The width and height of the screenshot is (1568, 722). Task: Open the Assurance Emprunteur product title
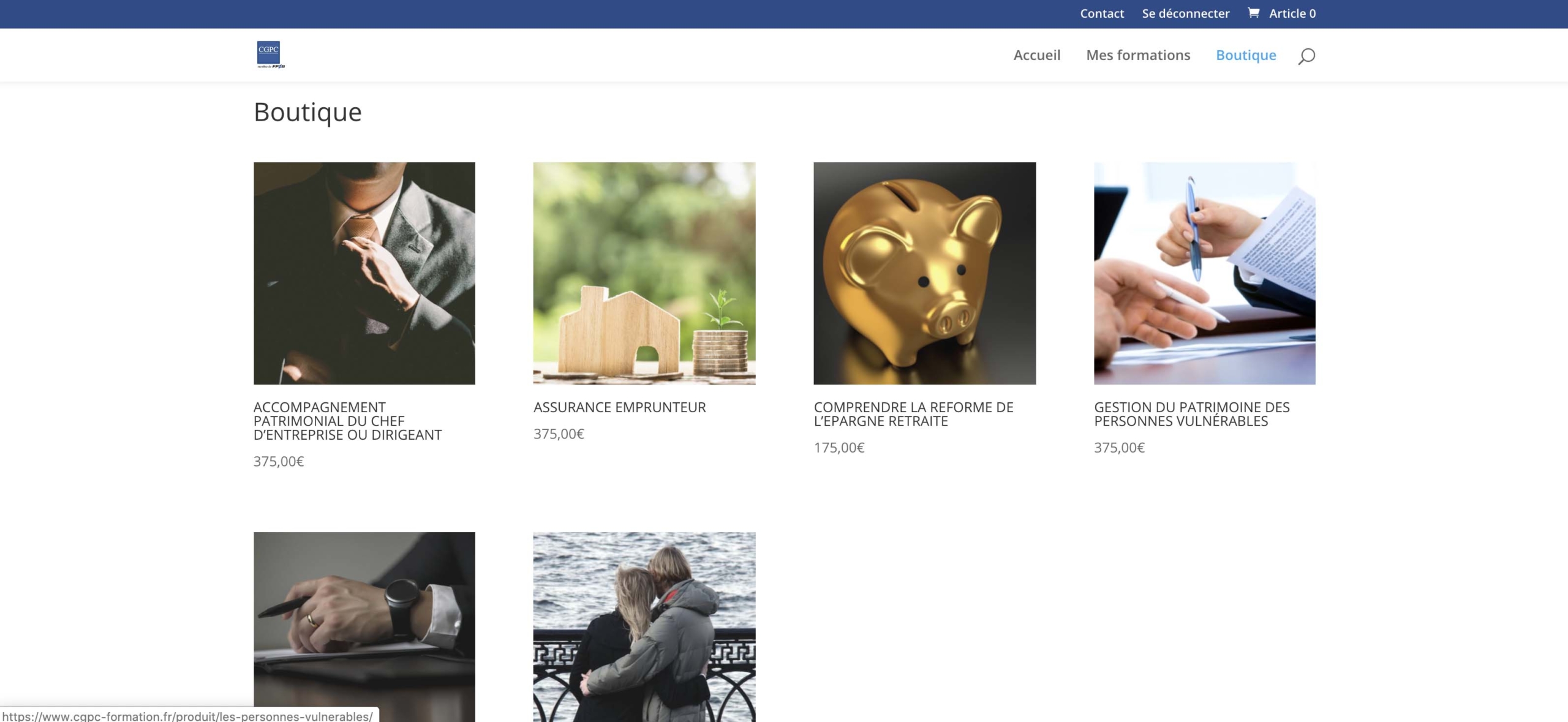[x=620, y=407]
